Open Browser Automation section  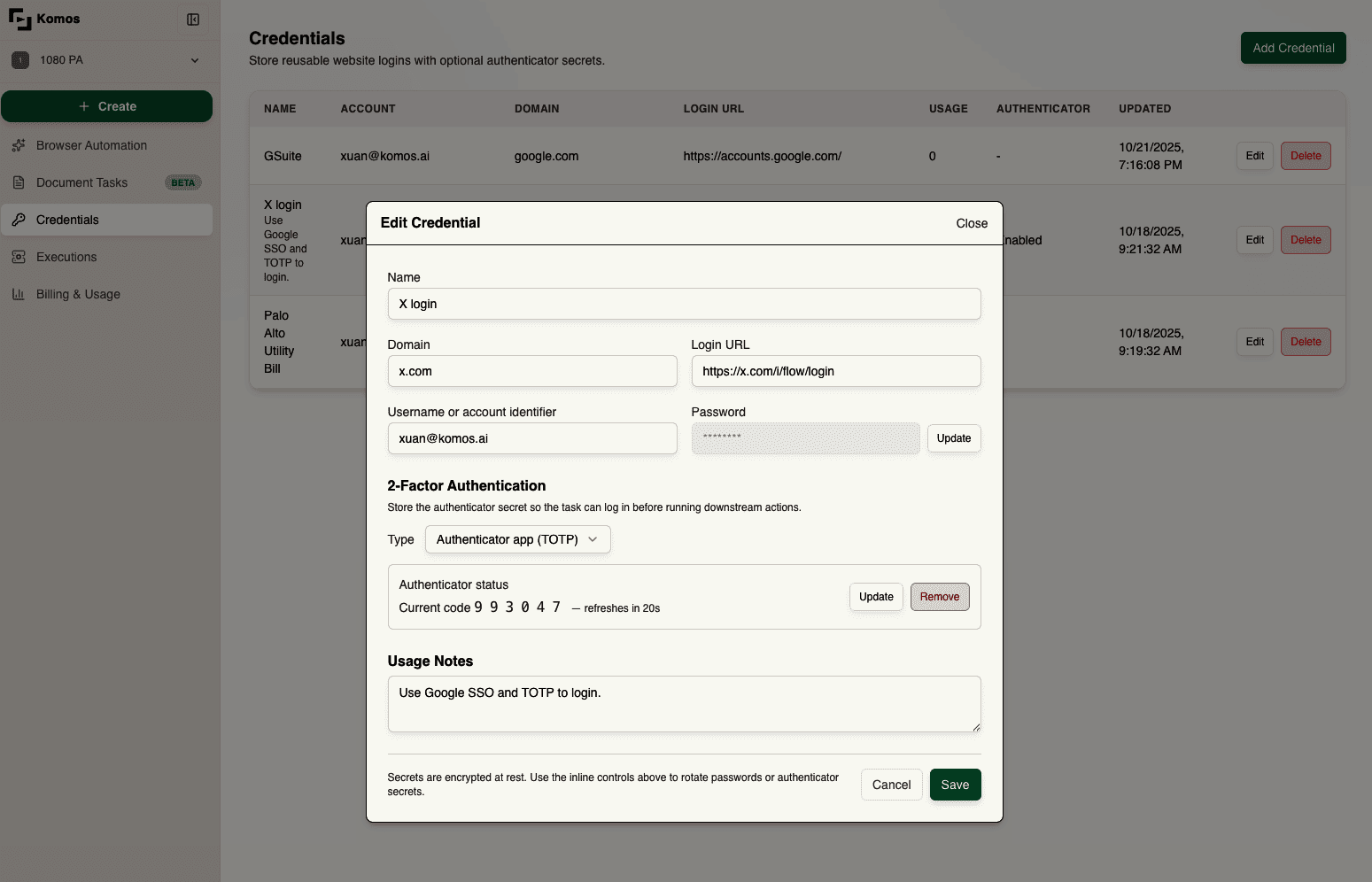pos(91,145)
